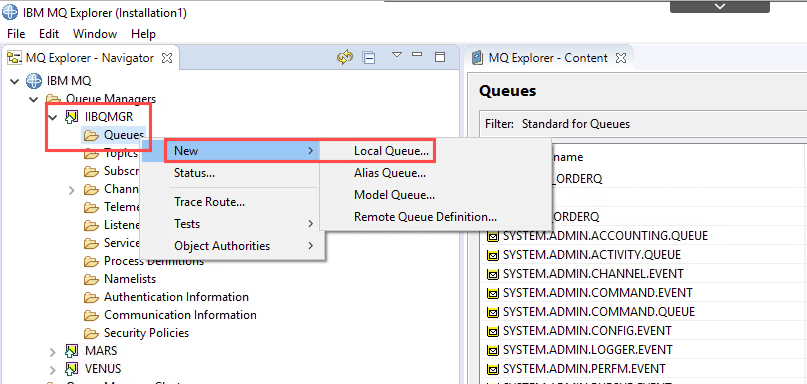807x384 pixels.
Task: Select the SYSTEM.ADMIN.PERFM.EVENT queue row
Action: [x=584, y=369]
